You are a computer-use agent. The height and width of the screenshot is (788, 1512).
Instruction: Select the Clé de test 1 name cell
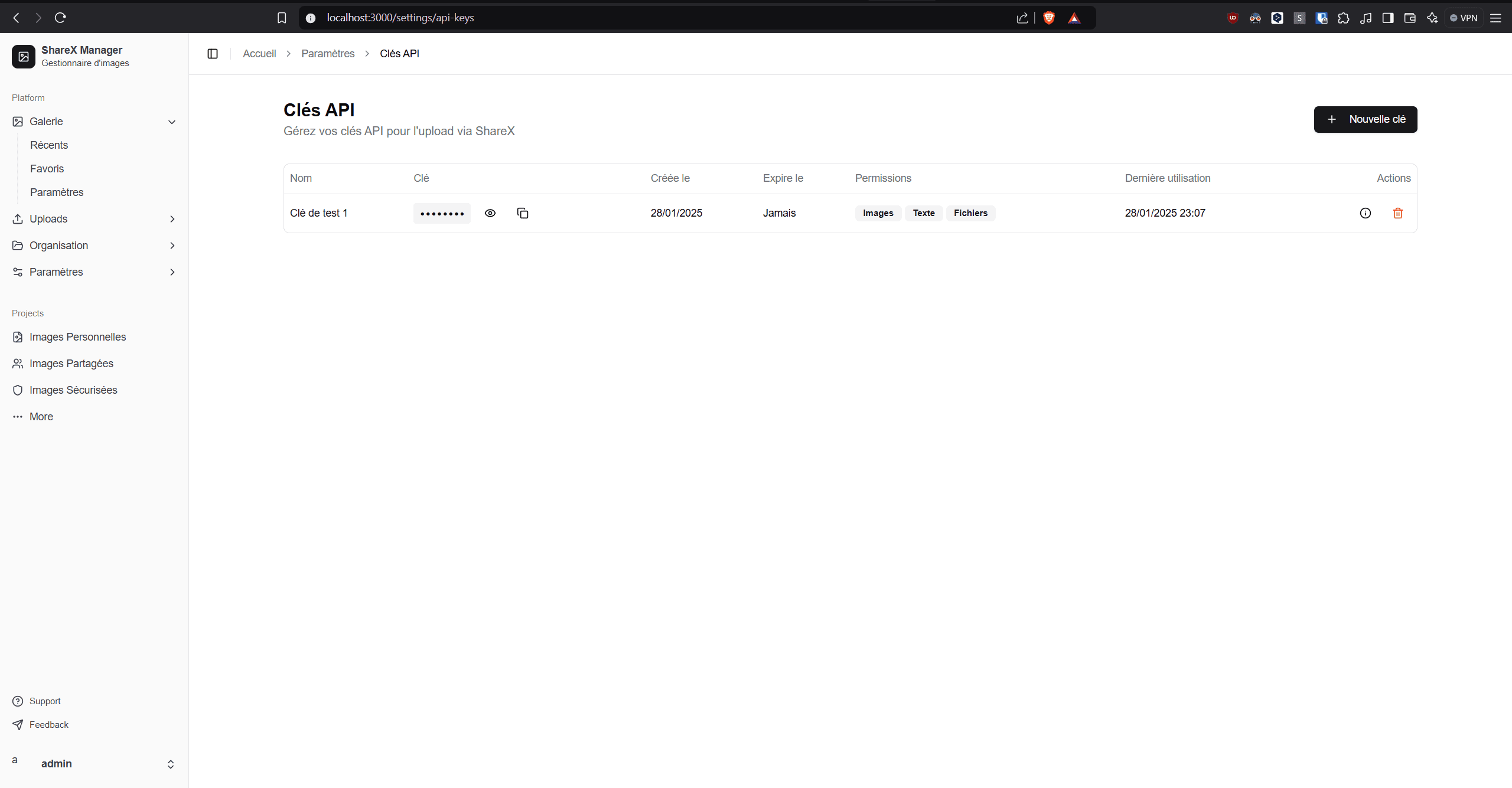(x=319, y=213)
